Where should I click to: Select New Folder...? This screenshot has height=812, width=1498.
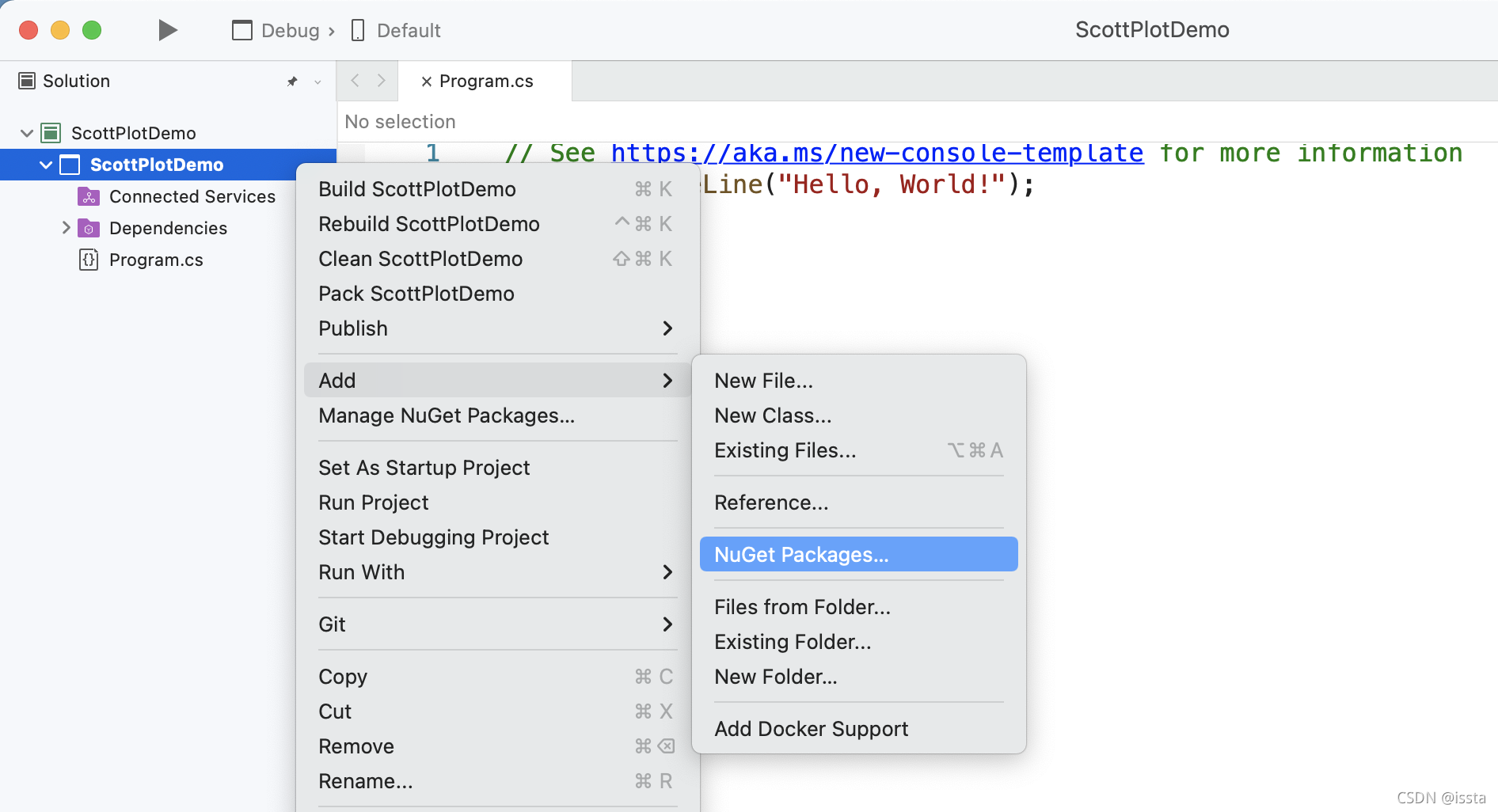[x=859, y=677]
